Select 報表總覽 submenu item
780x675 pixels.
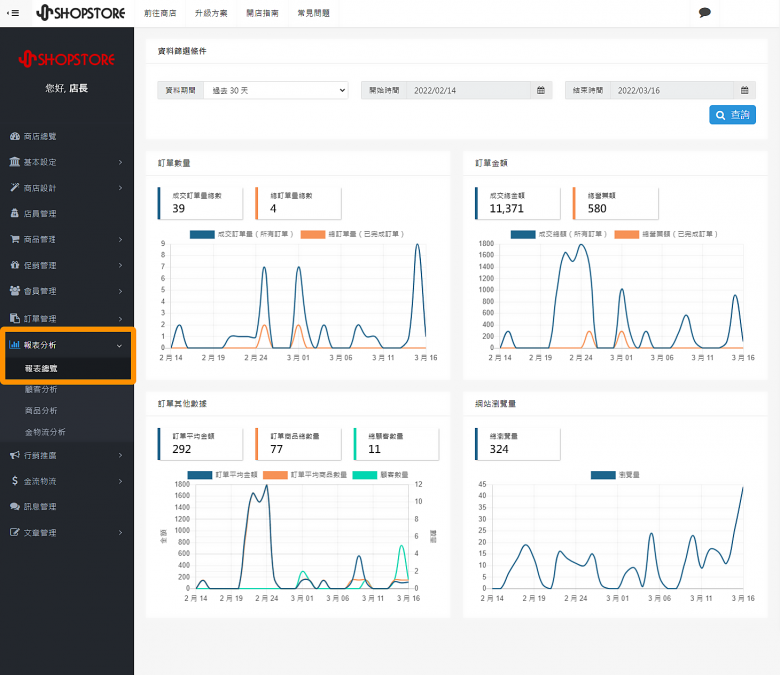(x=41, y=368)
